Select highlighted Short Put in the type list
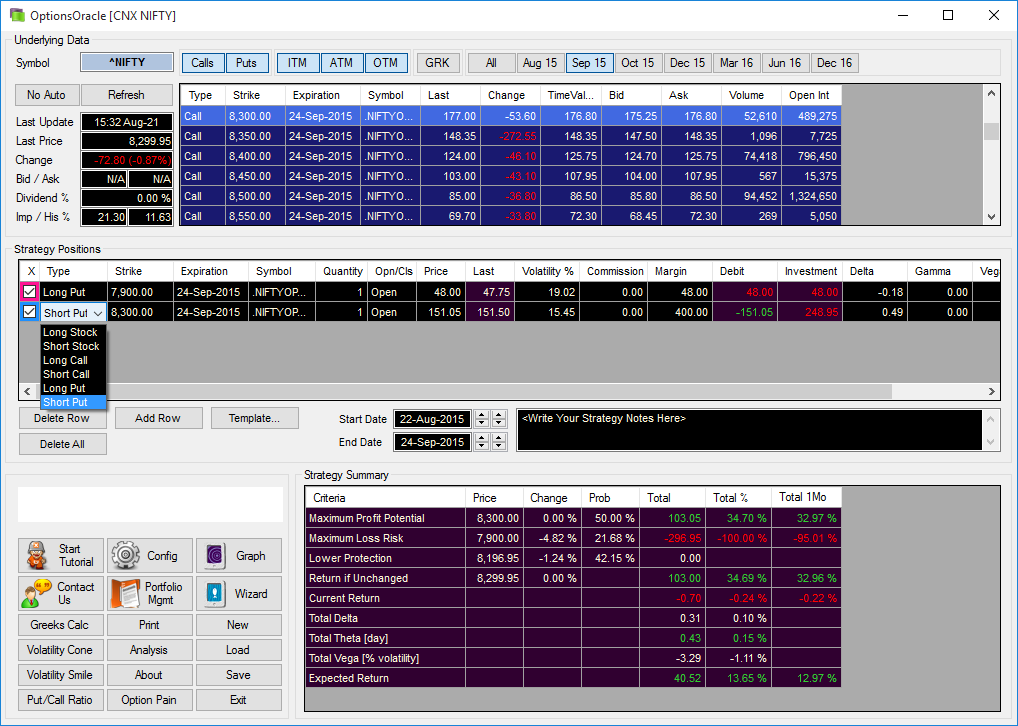This screenshot has width=1018, height=726. pyautogui.click(x=73, y=403)
